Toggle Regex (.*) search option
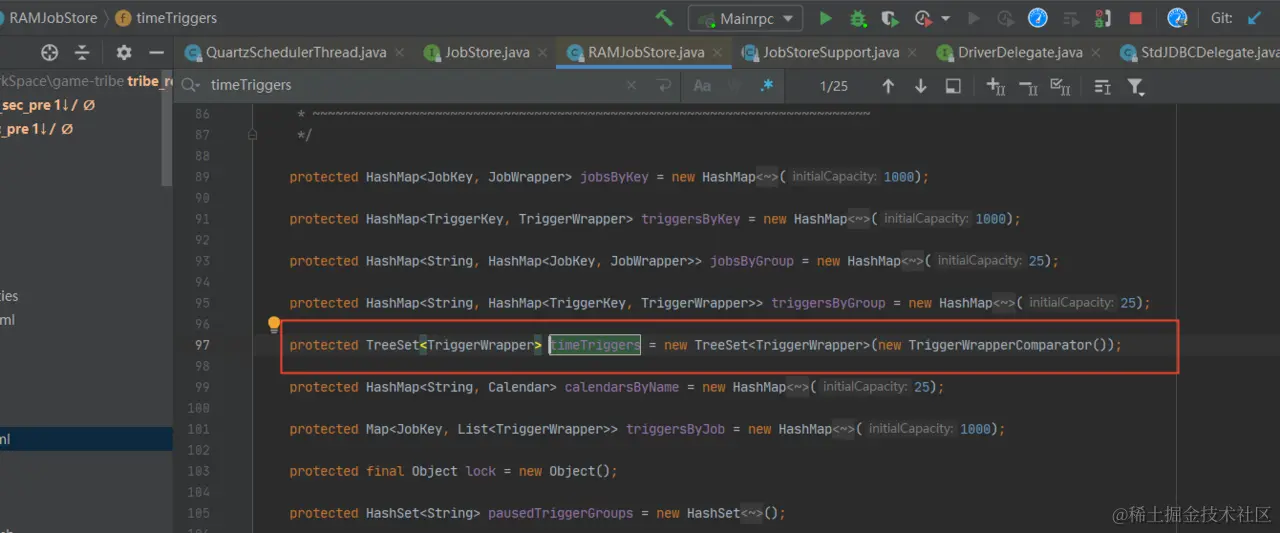The width and height of the screenshot is (1280, 533). coord(766,86)
